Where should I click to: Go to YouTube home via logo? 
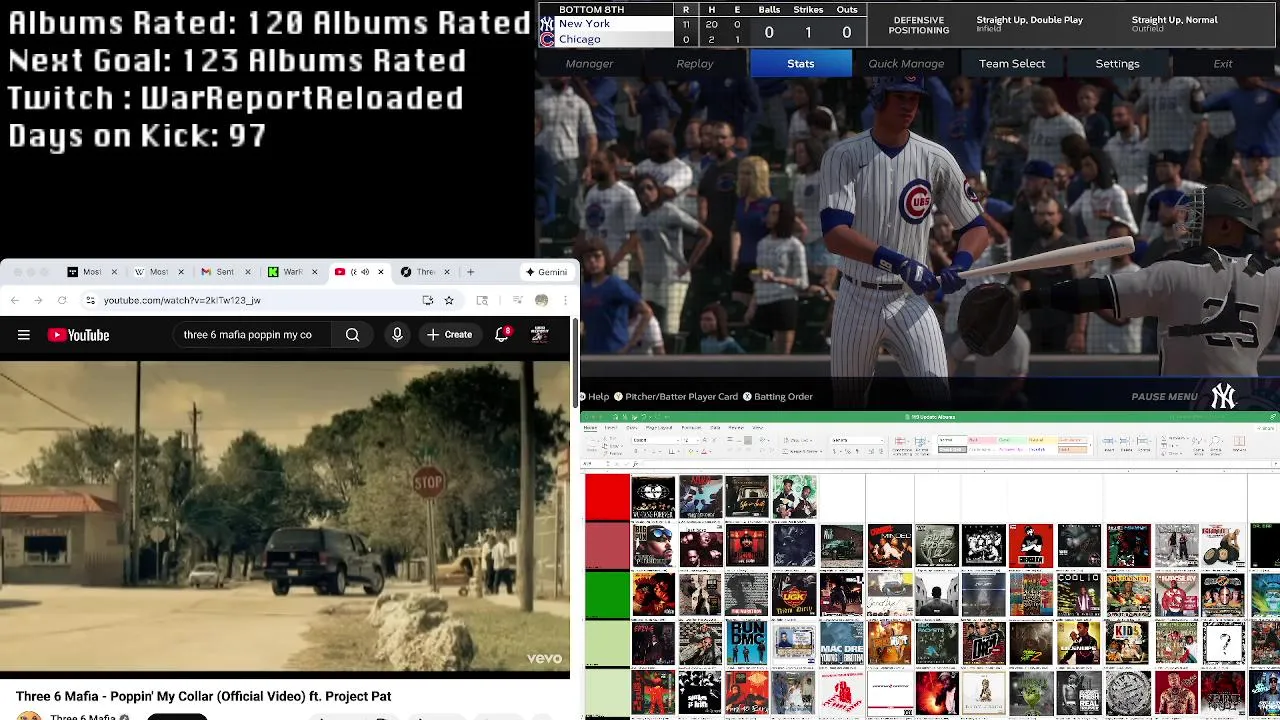click(78, 335)
